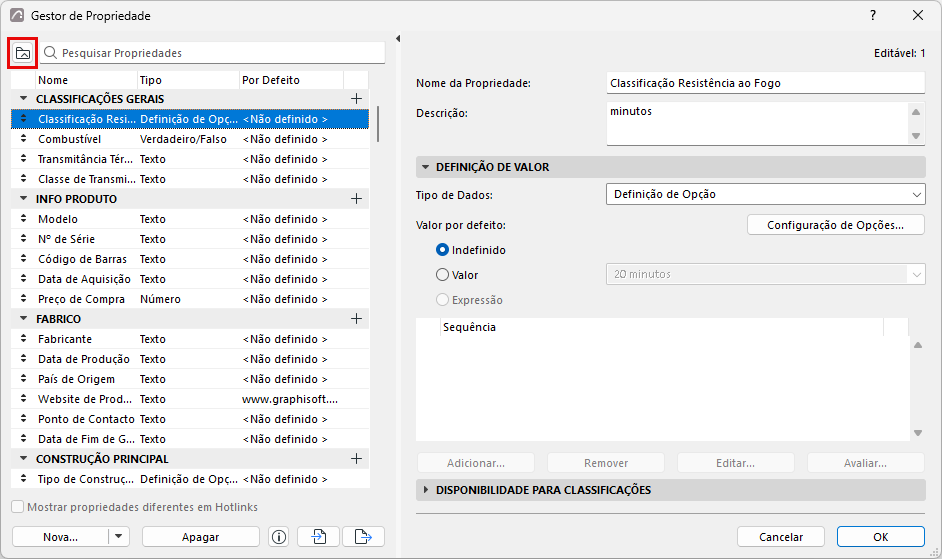Viewport: 942px width, 559px height.
Task: Enable Mostrar propriedades diferentes em Hotlinks
Action: (x=18, y=507)
